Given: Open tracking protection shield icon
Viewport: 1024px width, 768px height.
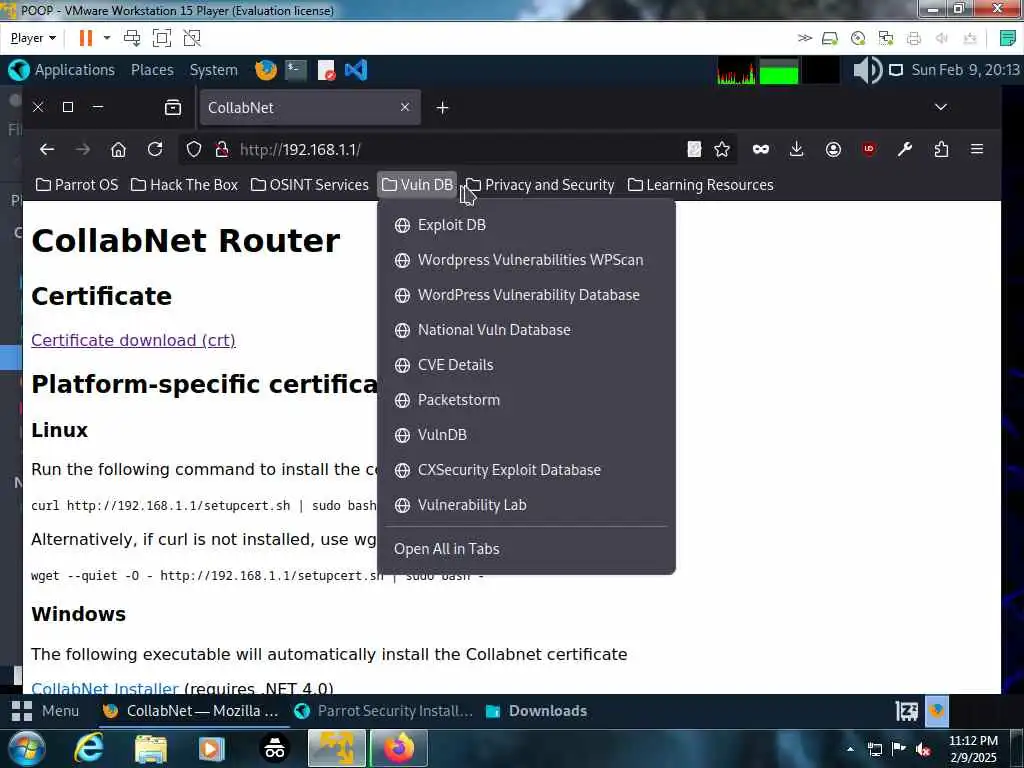Looking at the screenshot, I should (x=194, y=150).
